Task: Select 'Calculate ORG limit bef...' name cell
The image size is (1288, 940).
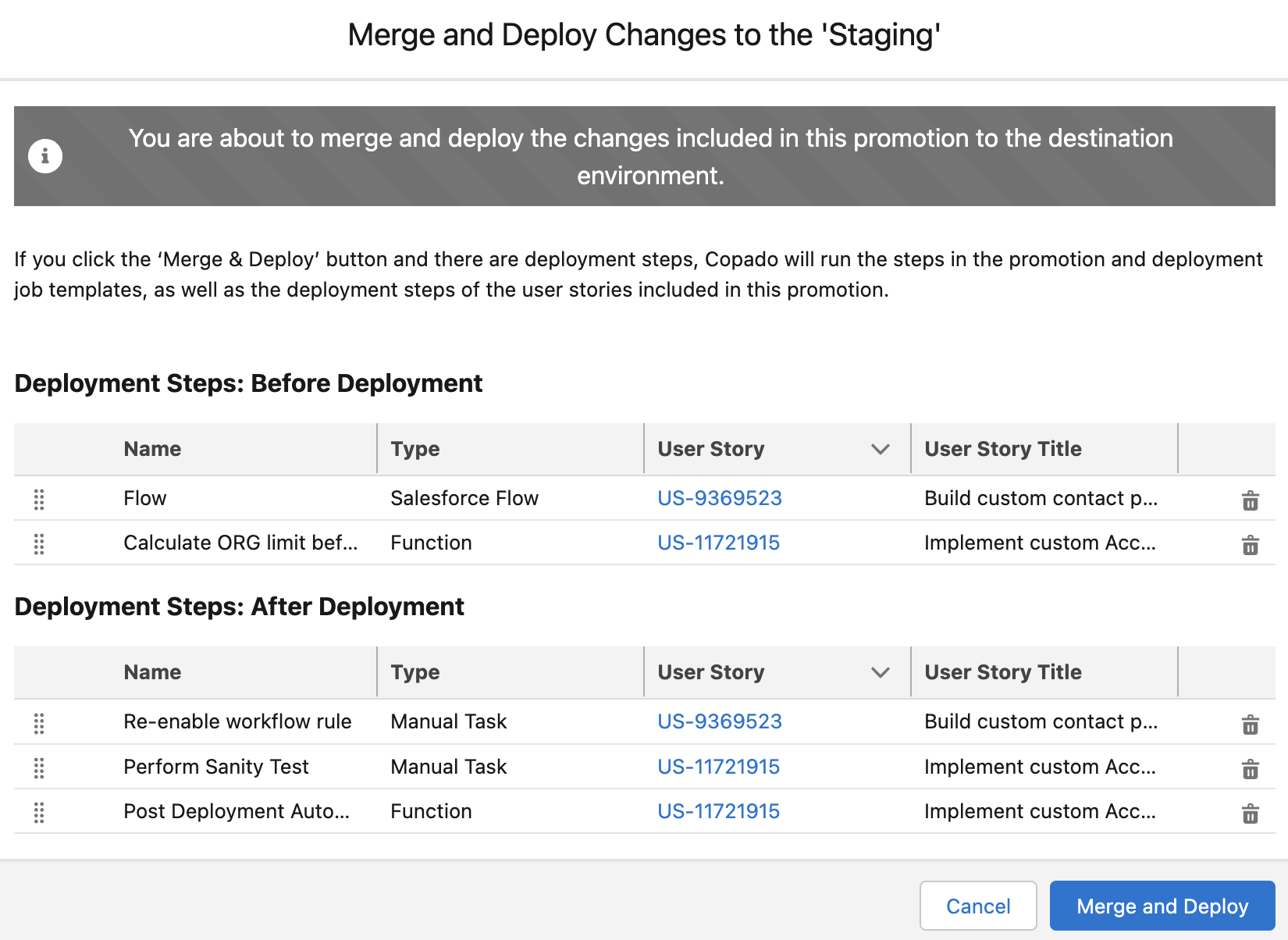Action: click(x=240, y=543)
